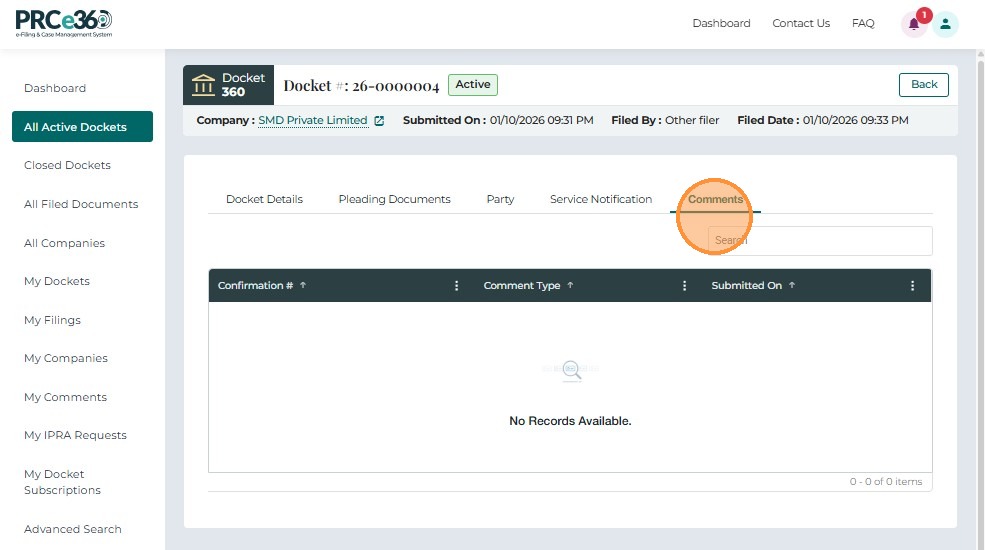Open My Dockets in sidebar

click(57, 281)
